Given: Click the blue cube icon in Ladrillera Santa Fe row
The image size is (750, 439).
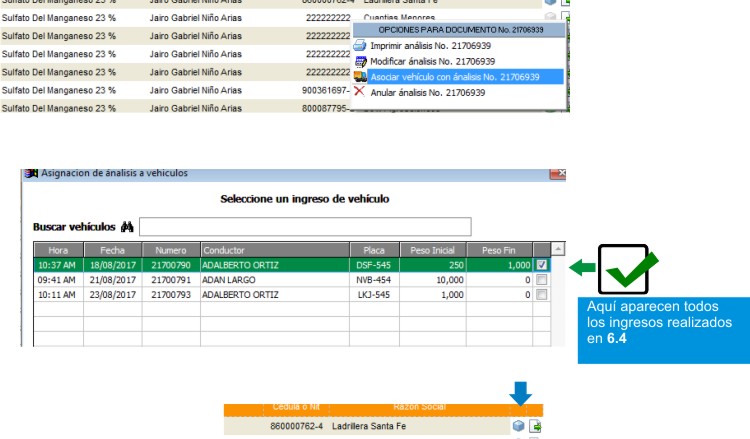Looking at the screenshot, I should [x=518, y=426].
